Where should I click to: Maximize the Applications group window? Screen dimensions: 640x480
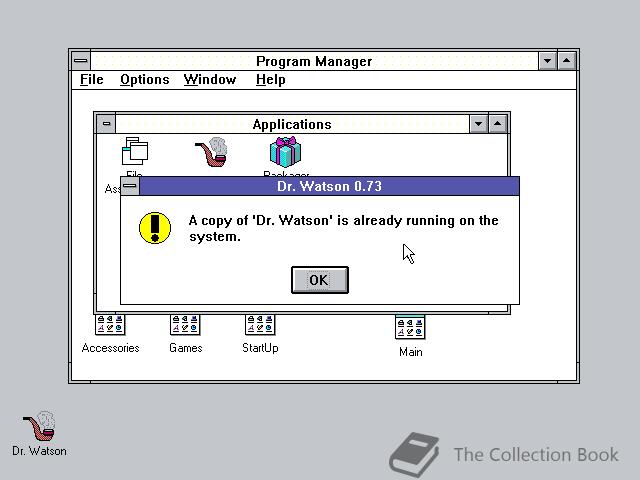pos(498,124)
